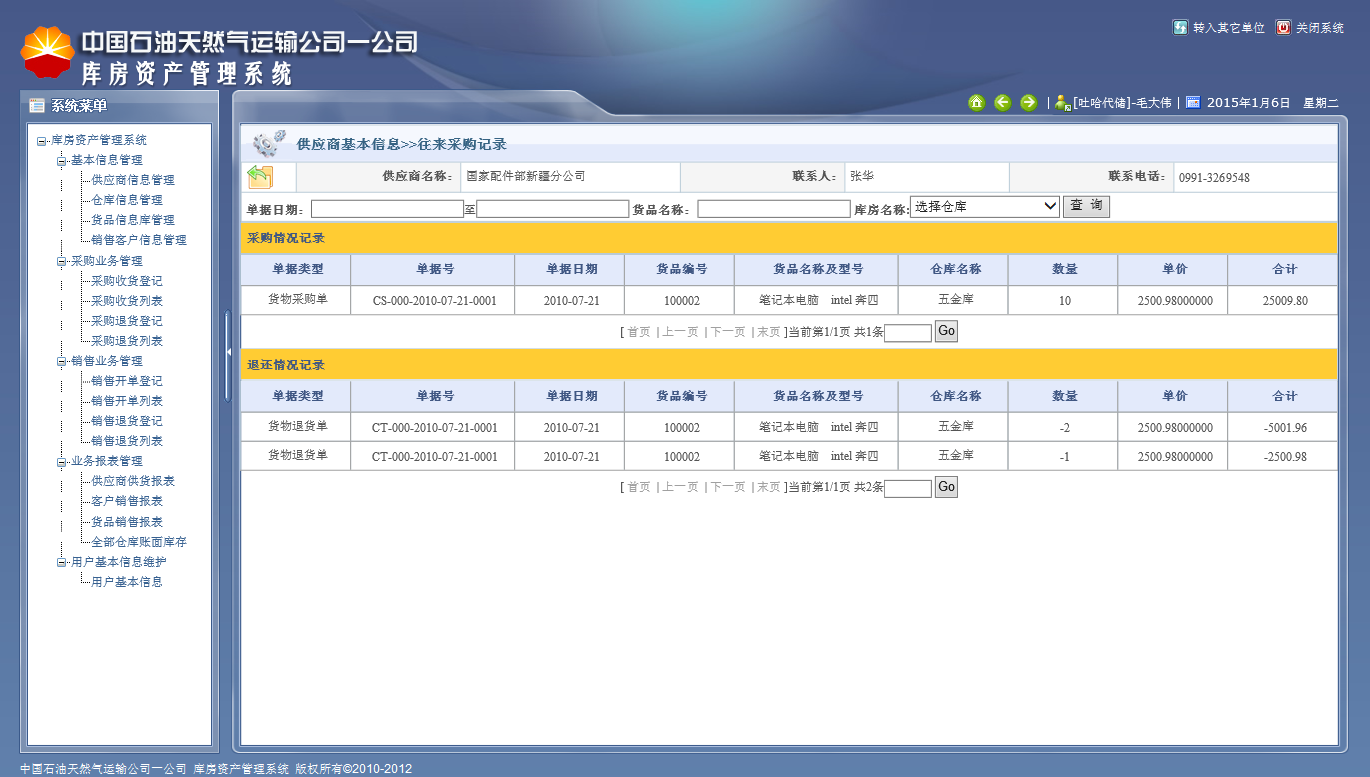The image size is (1370, 777).
Task: Focus page number box in return pager
Action: (908, 489)
